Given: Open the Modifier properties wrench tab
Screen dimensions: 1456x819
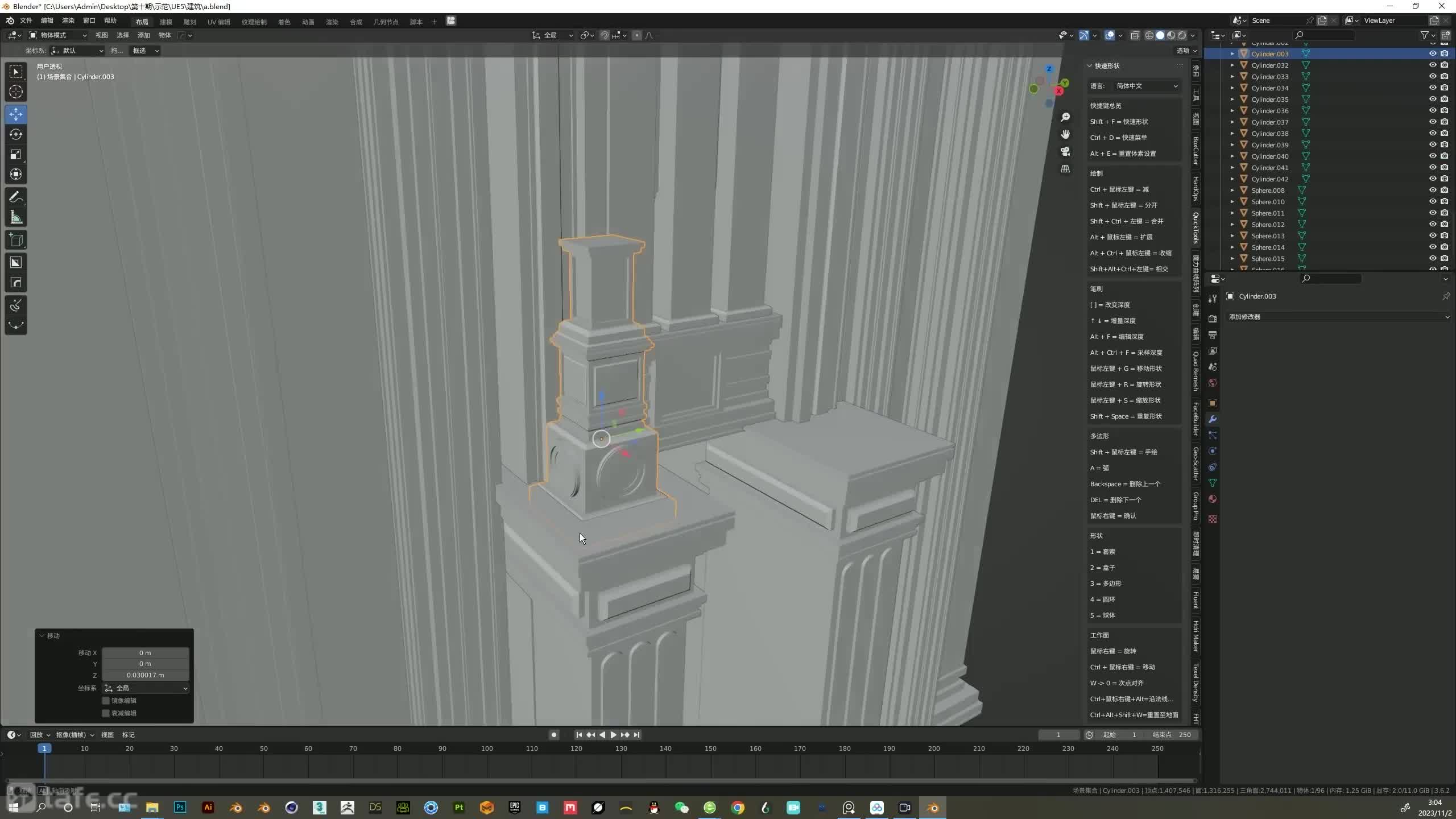Looking at the screenshot, I should pyautogui.click(x=1213, y=419).
